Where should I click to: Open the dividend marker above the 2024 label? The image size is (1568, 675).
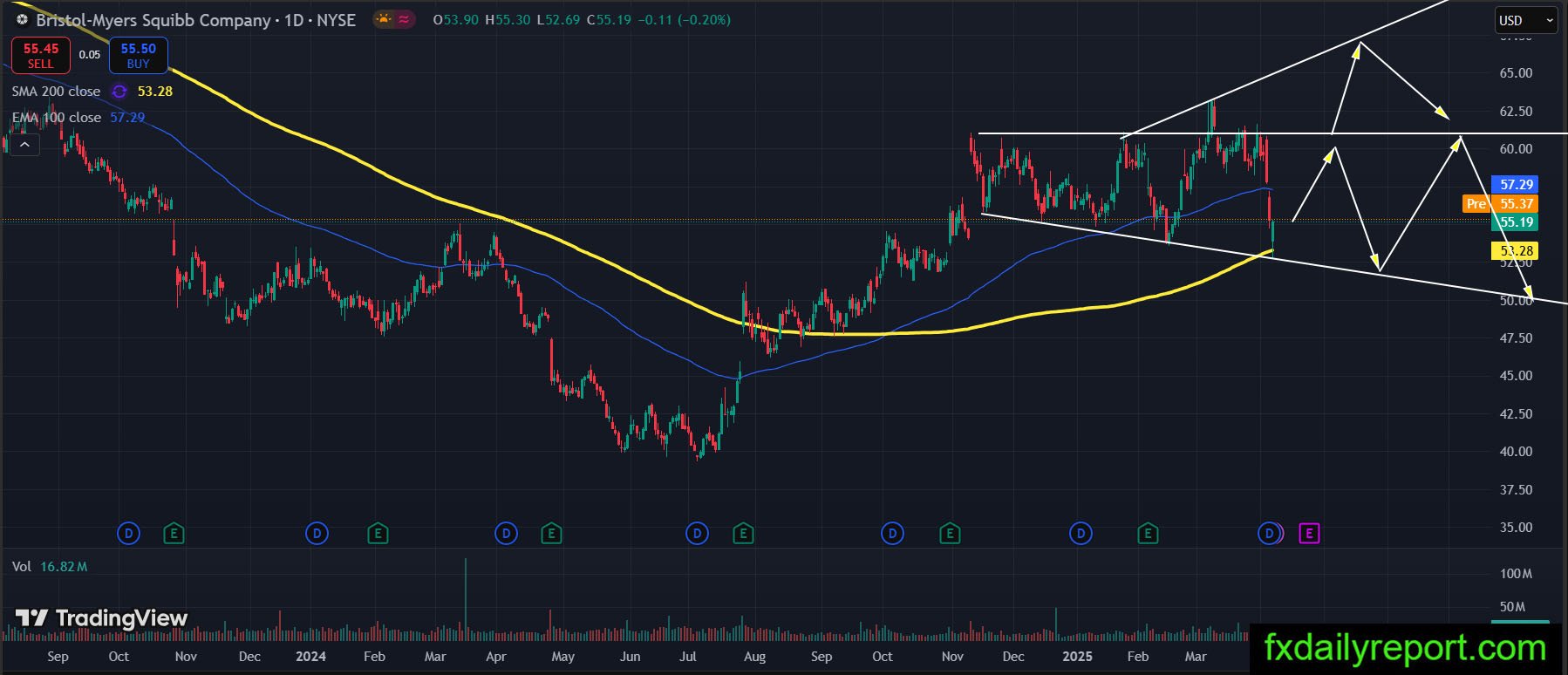(x=317, y=533)
